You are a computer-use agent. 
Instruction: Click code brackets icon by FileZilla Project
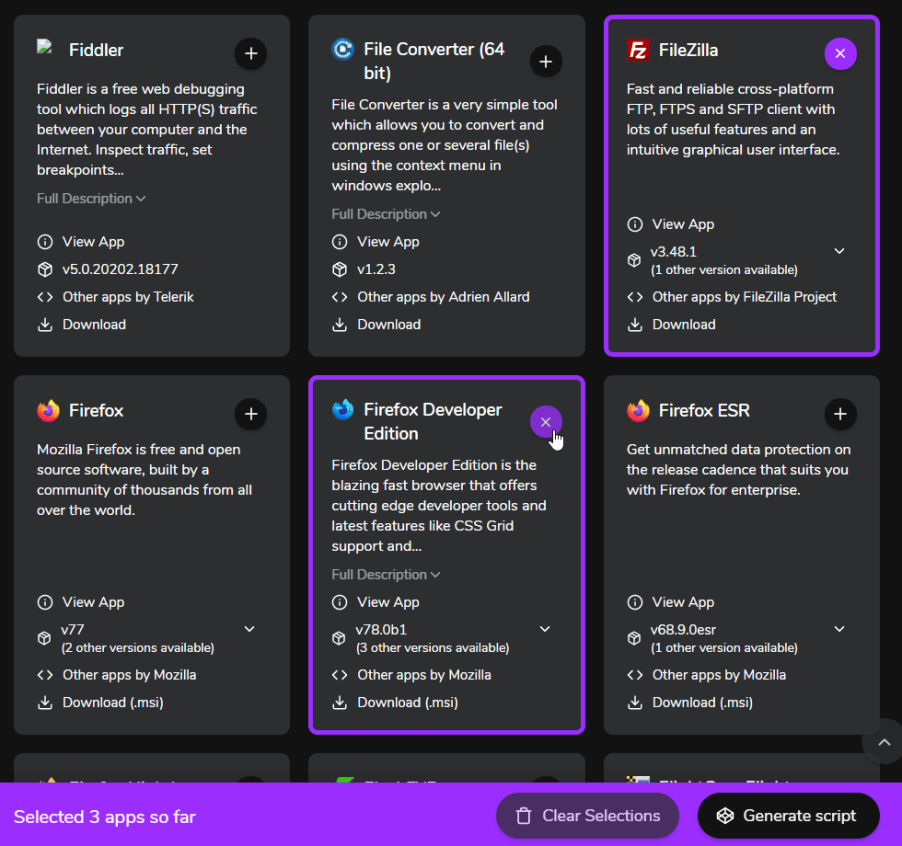click(635, 297)
